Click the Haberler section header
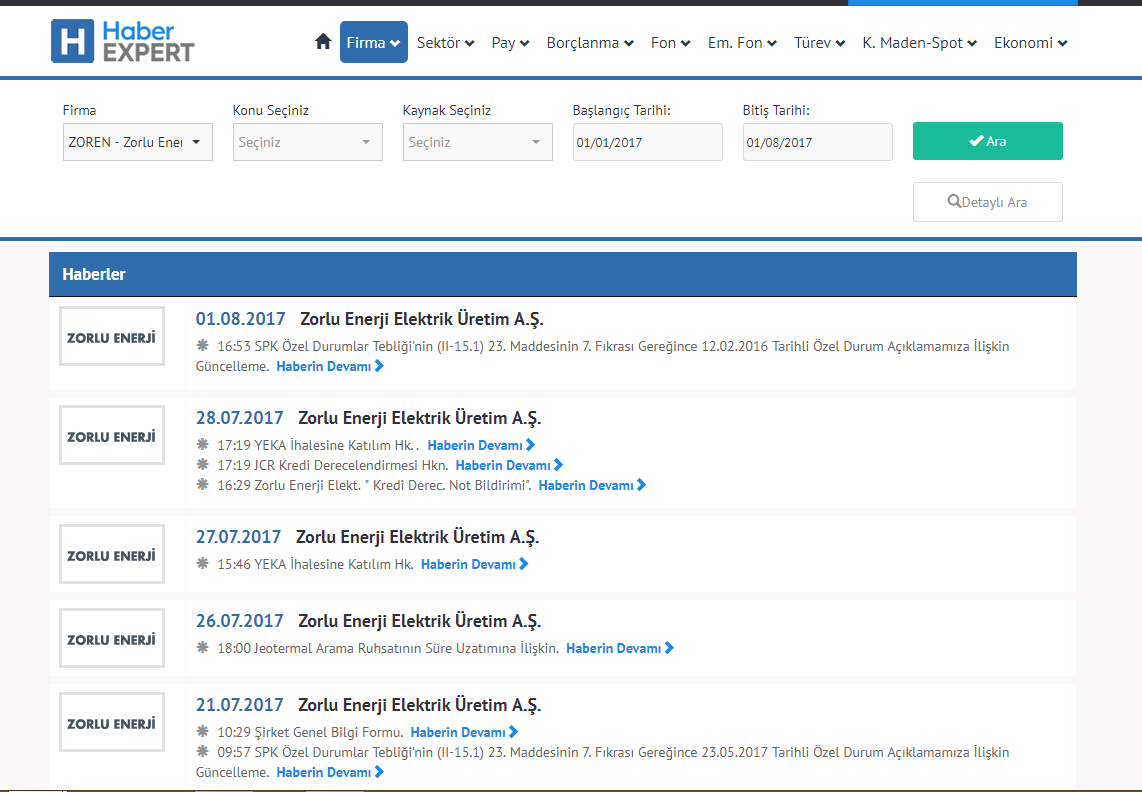Viewport: 1142px width, 792px height. (563, 275)
